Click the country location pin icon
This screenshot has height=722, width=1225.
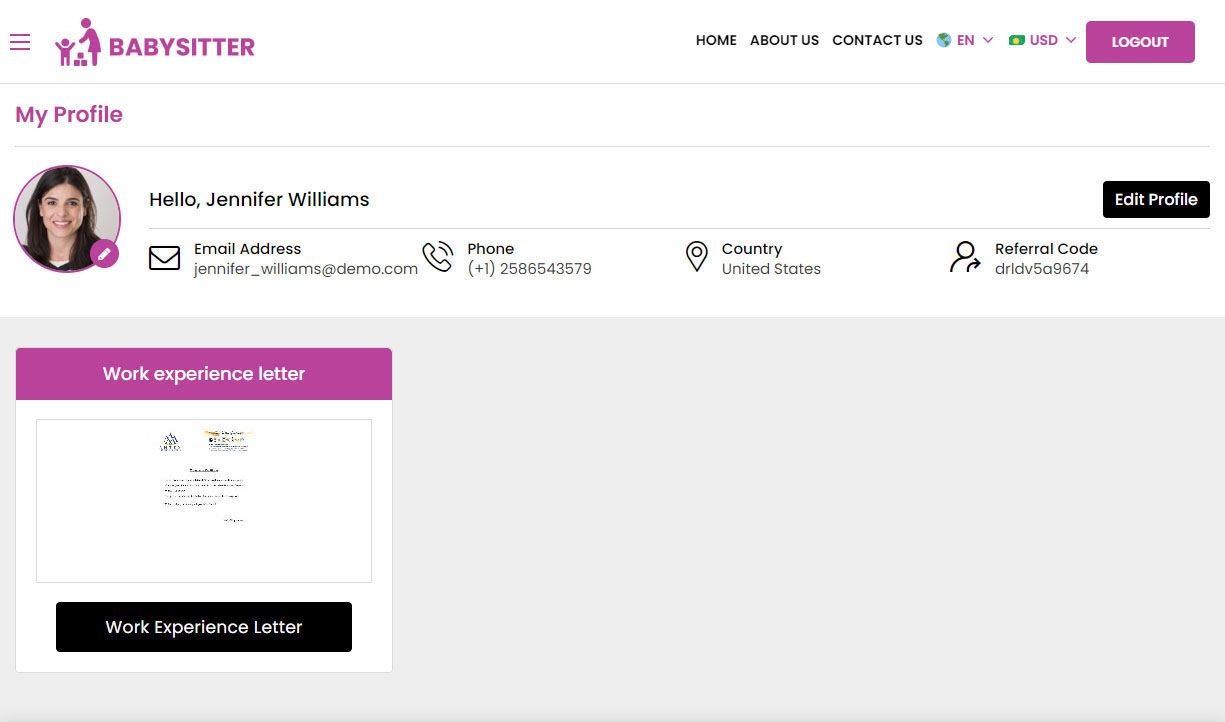[x=696, y=257]
